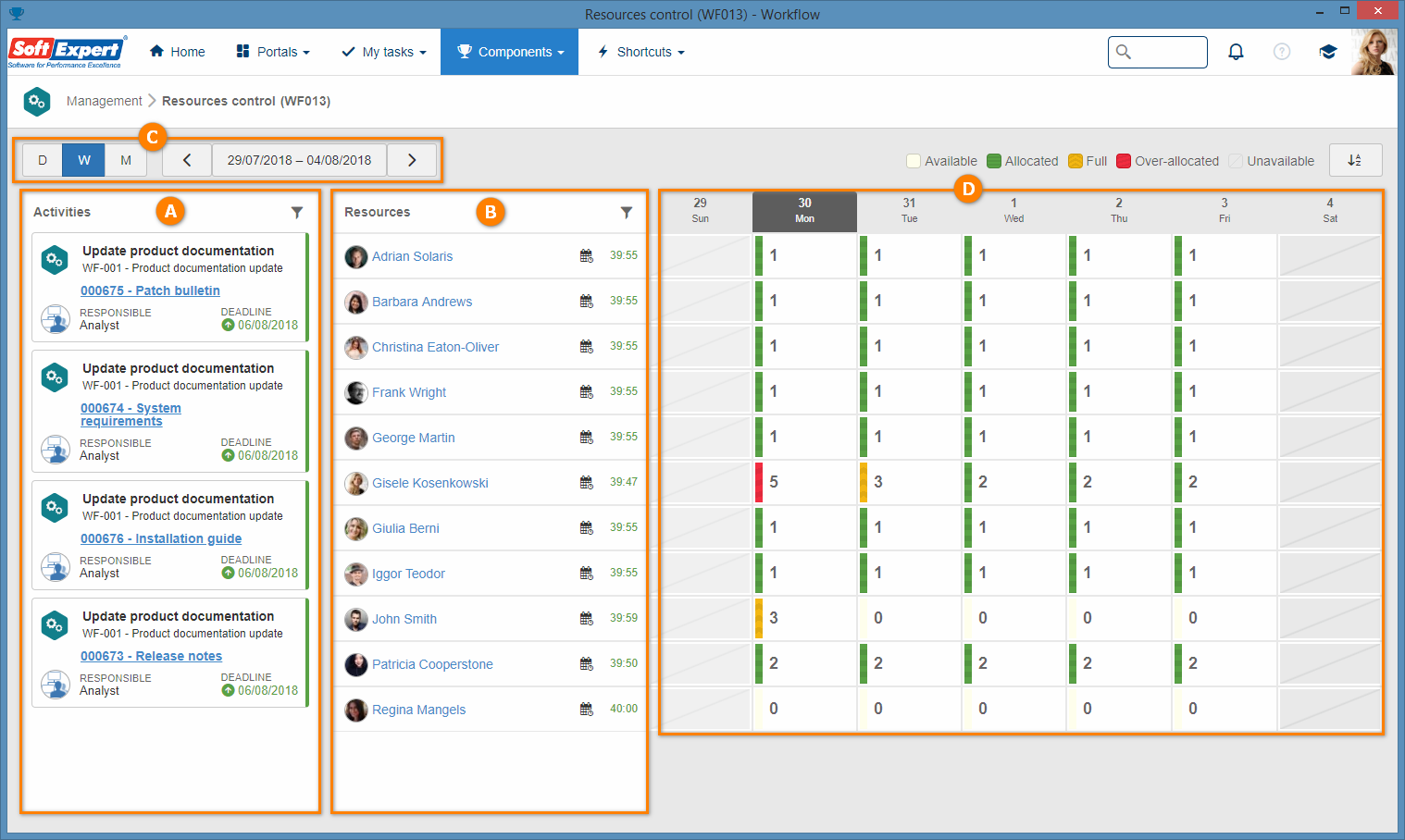Click the Available legend swatch
The image size is (1405, 840).
coord(914,161)
